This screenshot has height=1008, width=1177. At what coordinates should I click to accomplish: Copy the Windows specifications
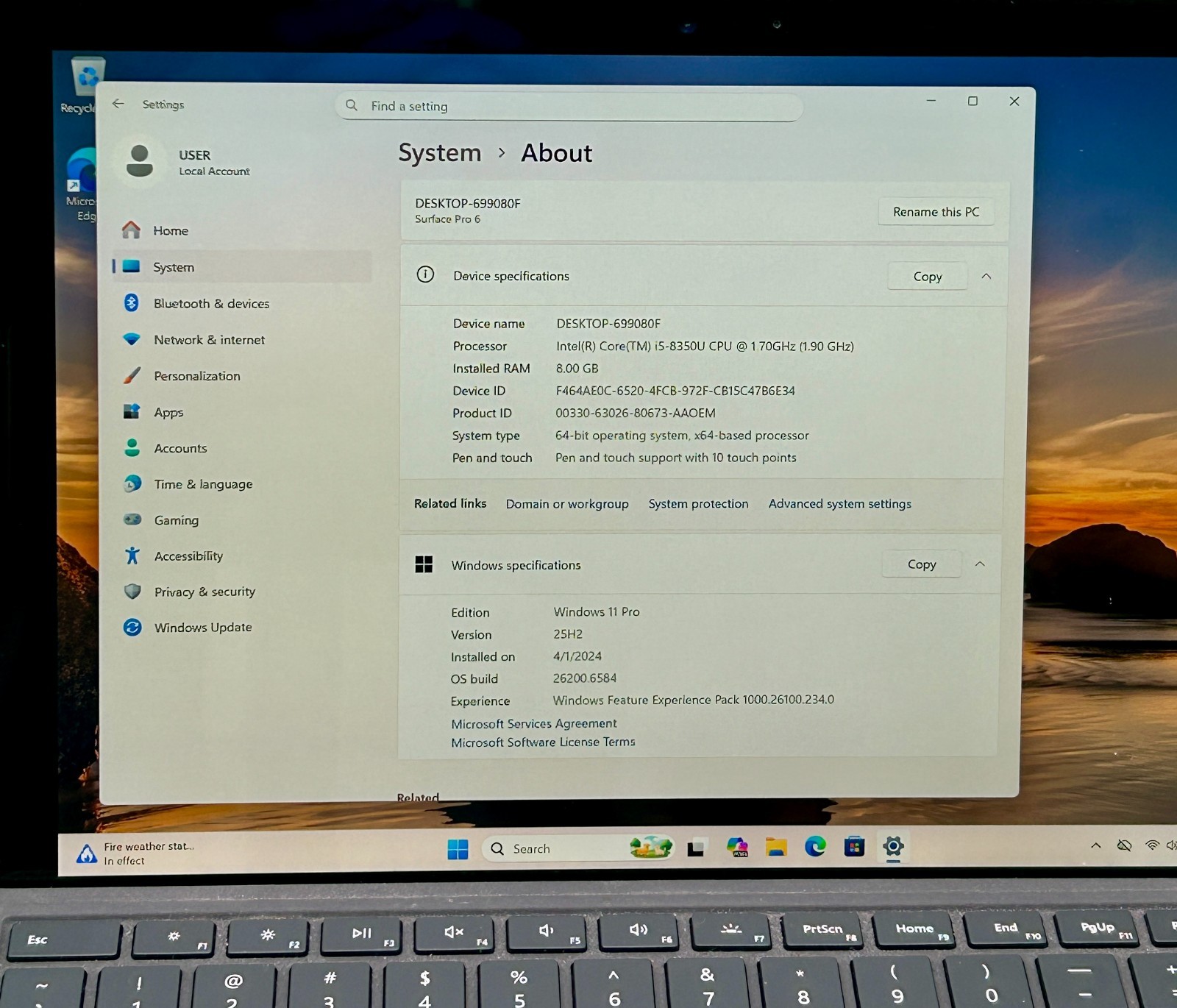click(922, 564)
